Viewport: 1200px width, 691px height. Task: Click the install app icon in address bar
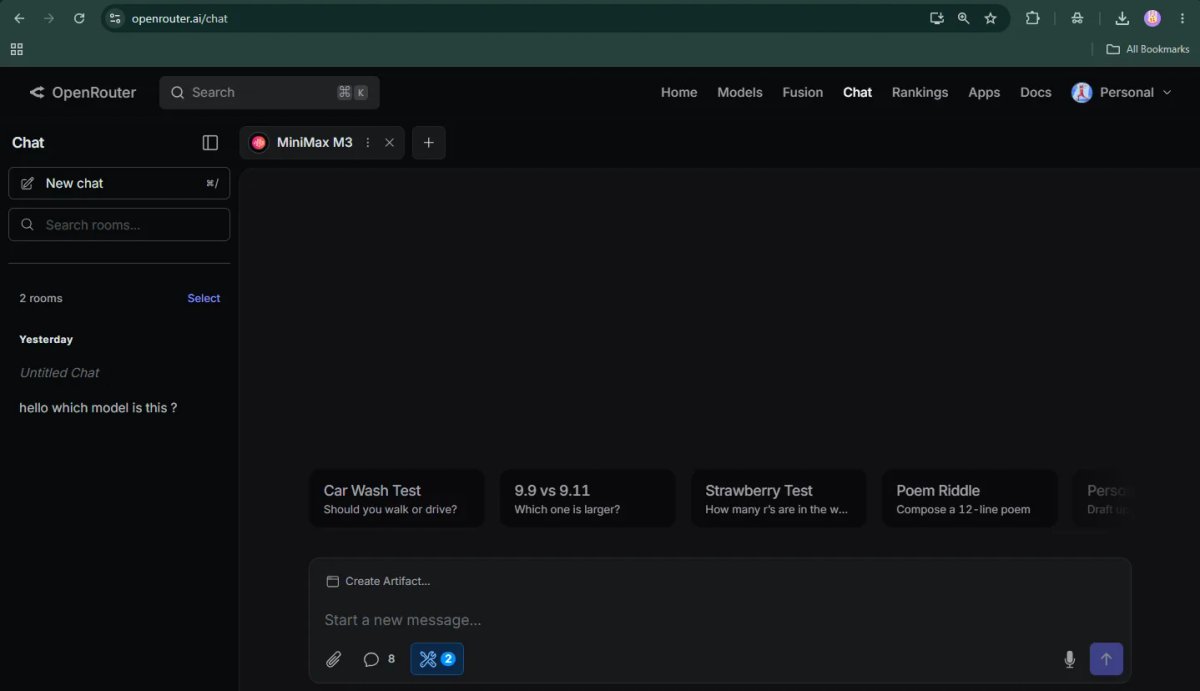937,18
